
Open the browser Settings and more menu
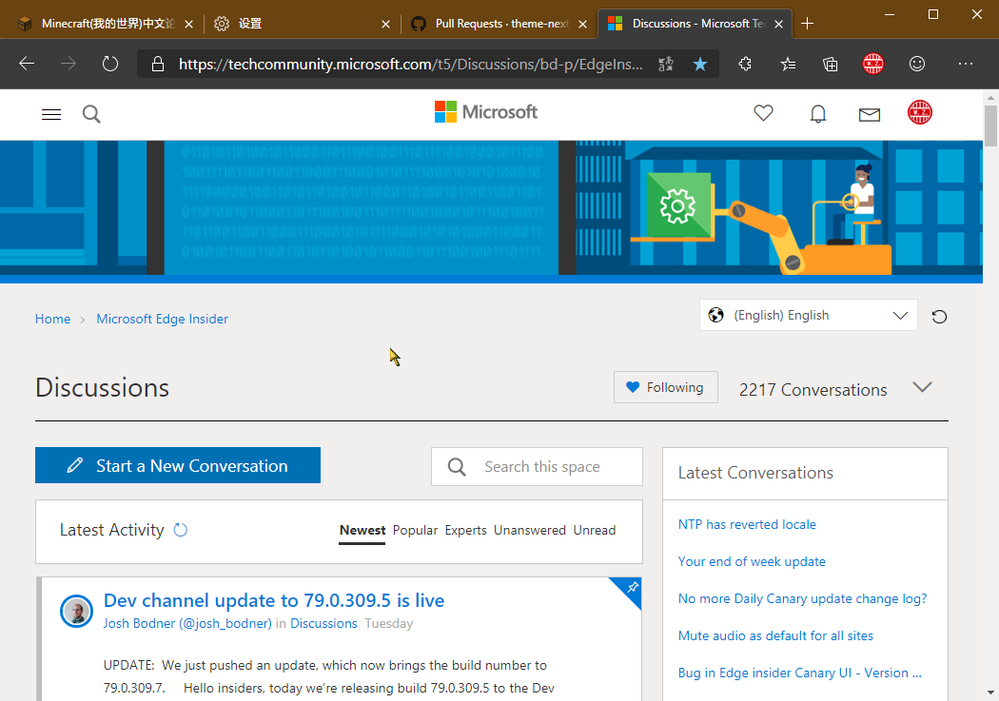coord(965,64)
